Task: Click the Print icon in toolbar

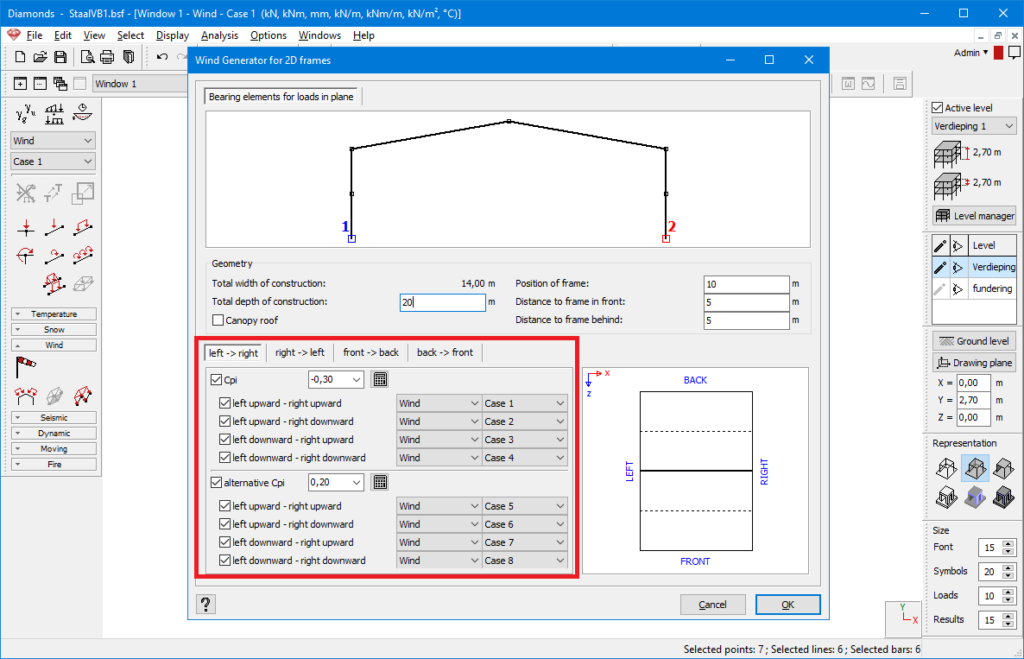Action: coord(107,57)
